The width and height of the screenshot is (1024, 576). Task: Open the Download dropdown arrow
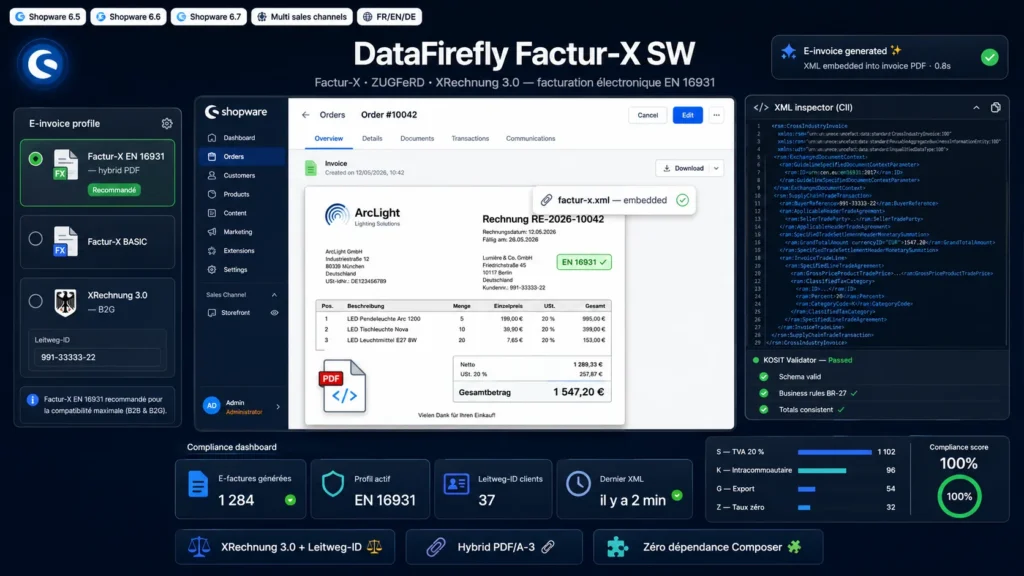[x=716, y=168]
